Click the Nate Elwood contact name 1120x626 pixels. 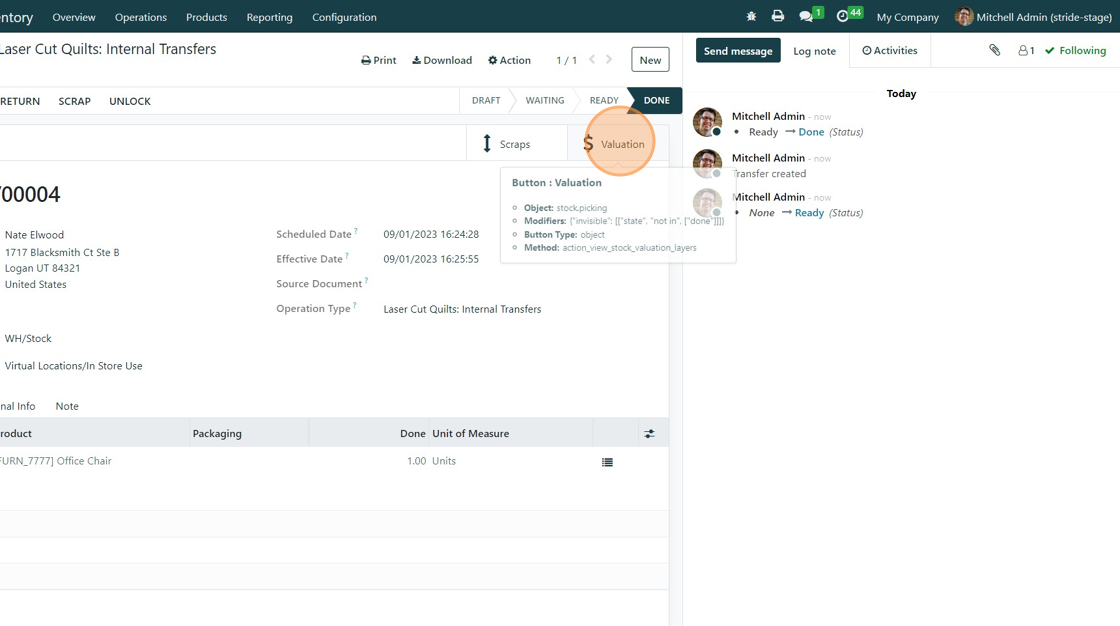[34, 235]
